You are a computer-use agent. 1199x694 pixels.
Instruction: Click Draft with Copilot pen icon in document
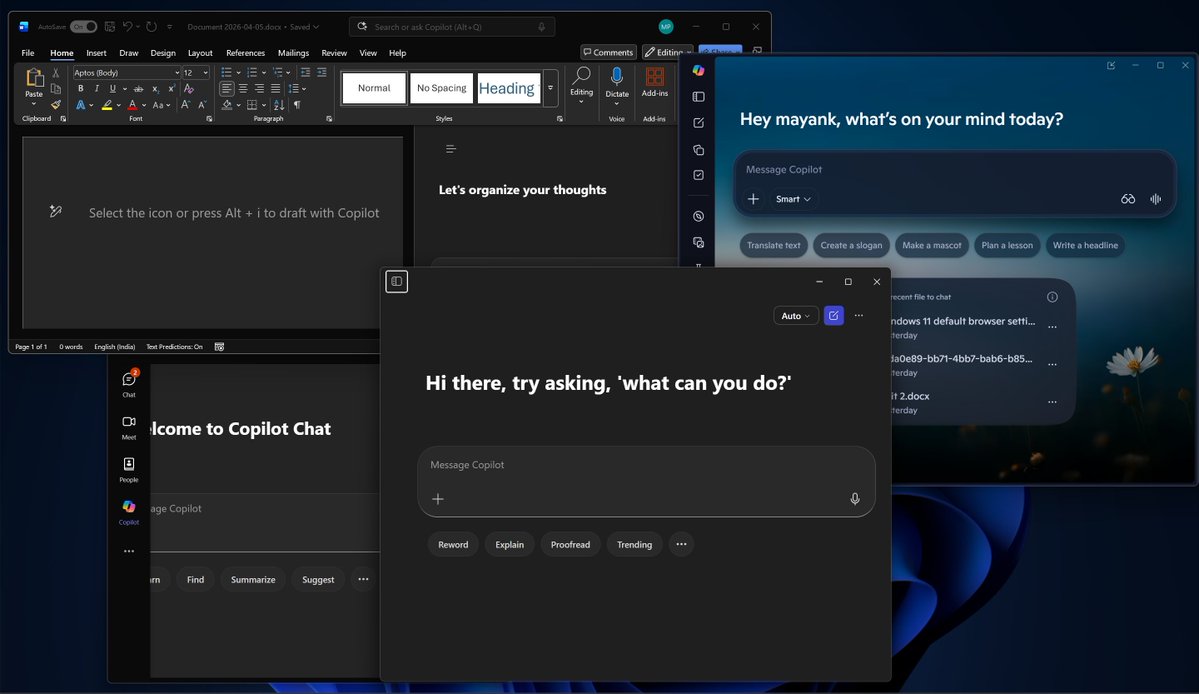tap(56, 212)
